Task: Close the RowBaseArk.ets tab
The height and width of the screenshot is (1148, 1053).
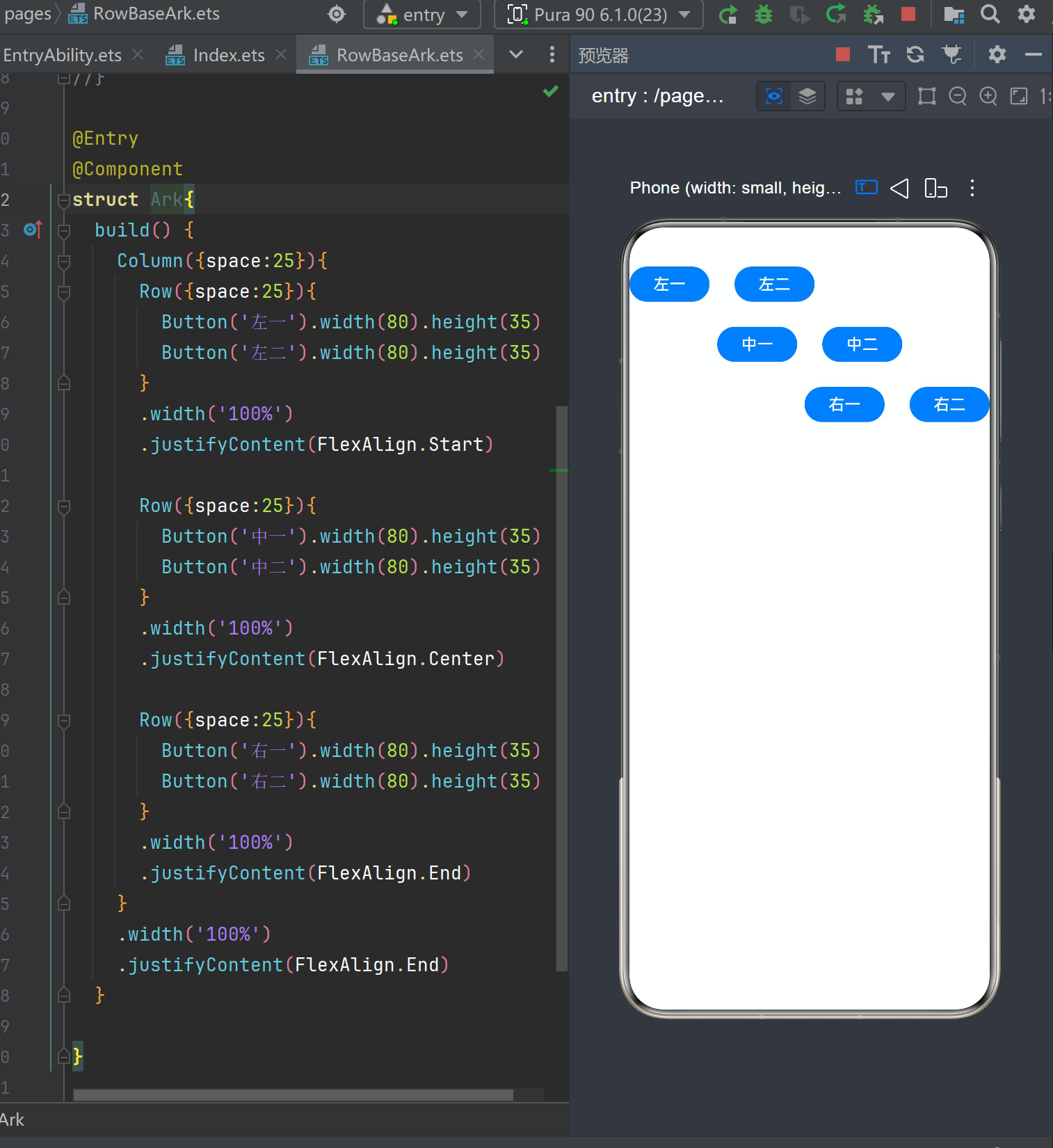Action: 479,54
